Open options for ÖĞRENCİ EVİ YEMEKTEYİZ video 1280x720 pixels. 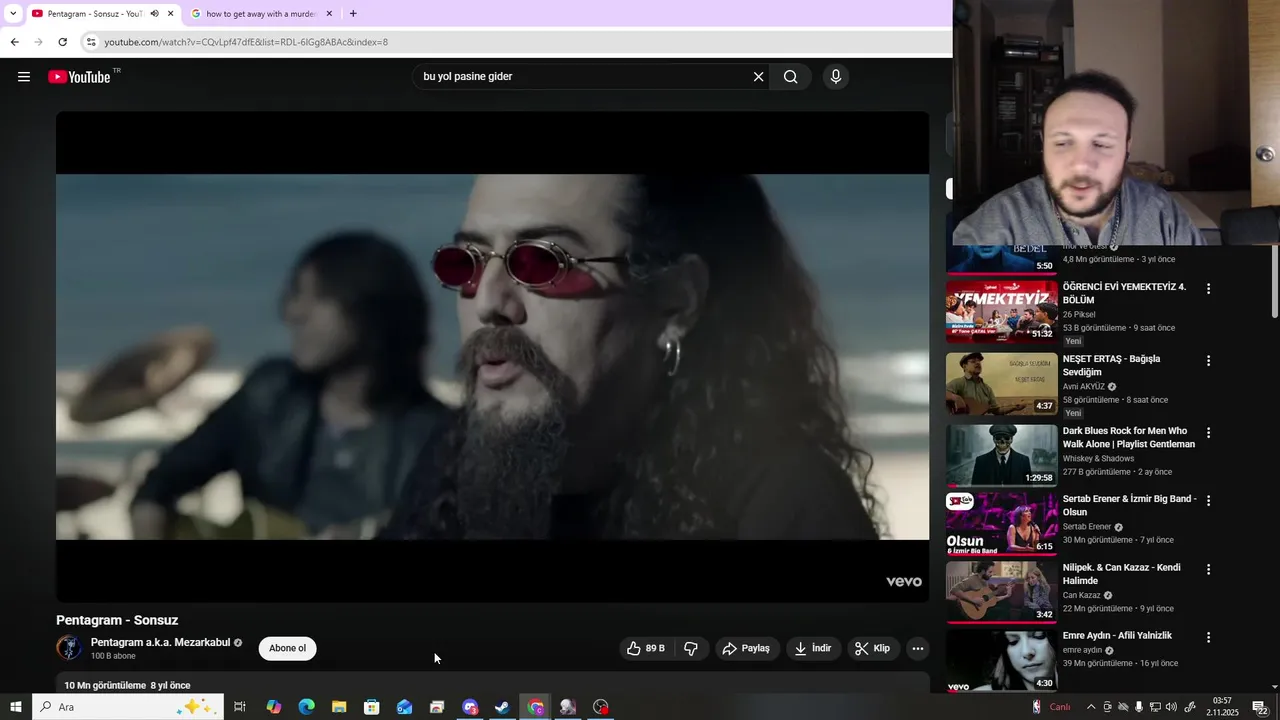[x=1208, y=289]
